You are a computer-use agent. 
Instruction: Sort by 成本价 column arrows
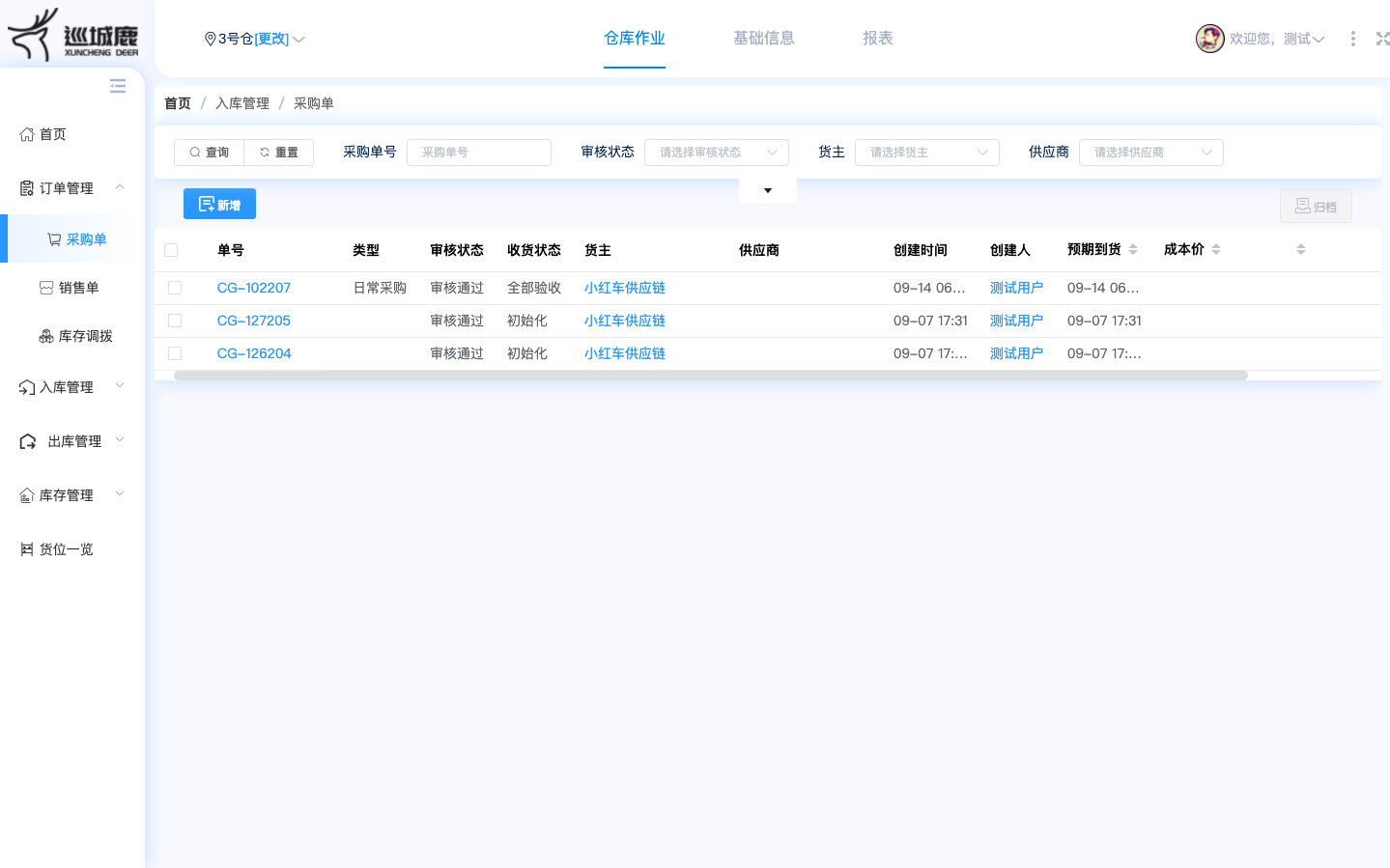(1216, 249)
